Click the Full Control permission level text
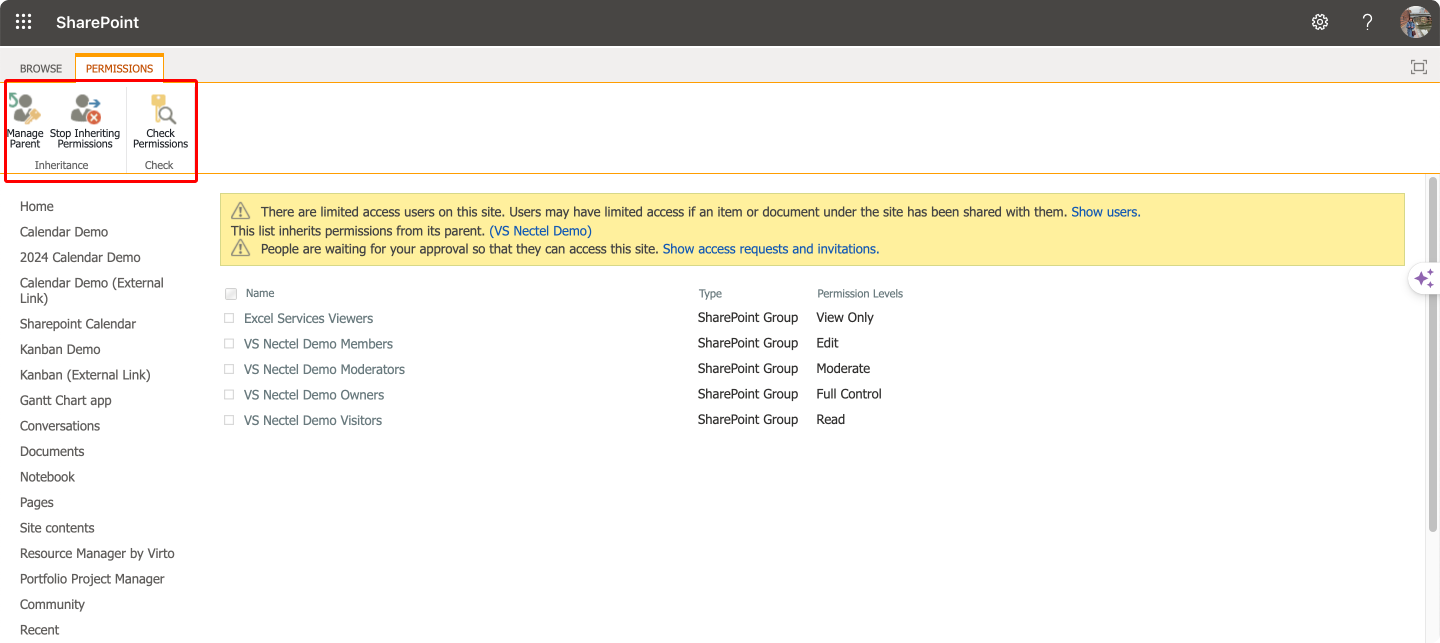 [849, 394]
